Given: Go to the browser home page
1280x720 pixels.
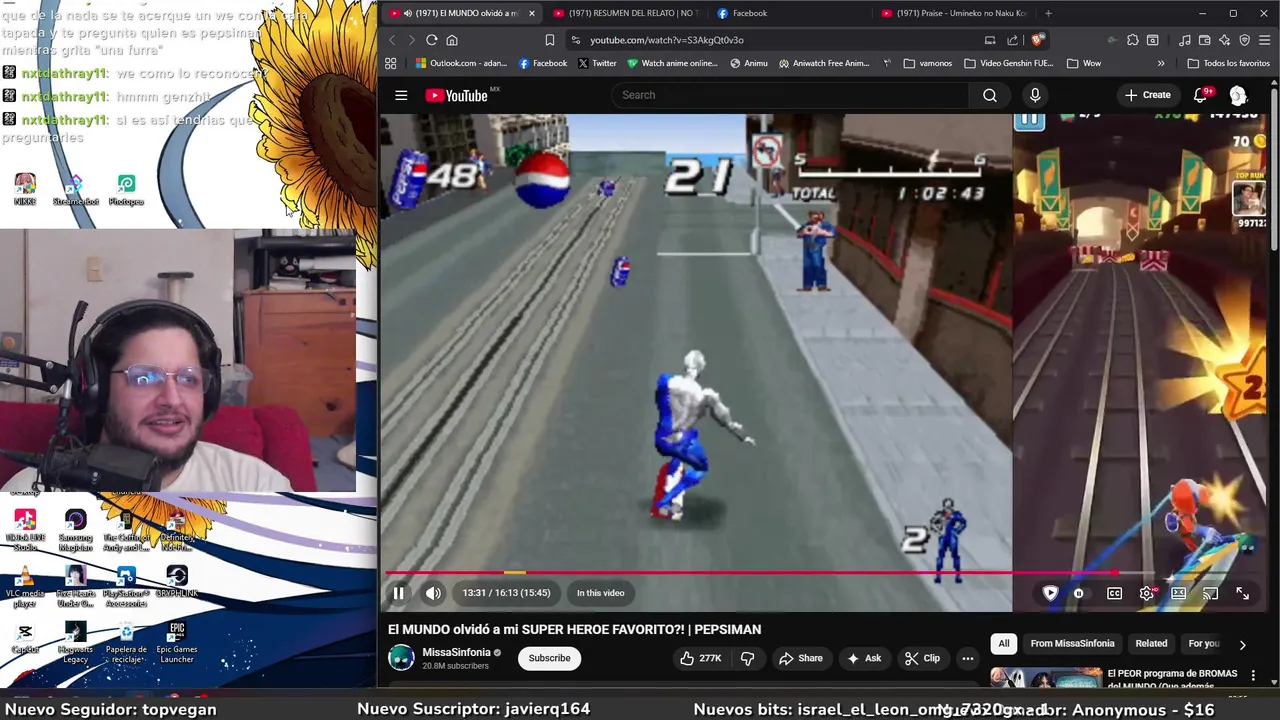Looking at the screenshot, I should pyautogui.click(x=452, y=40).
